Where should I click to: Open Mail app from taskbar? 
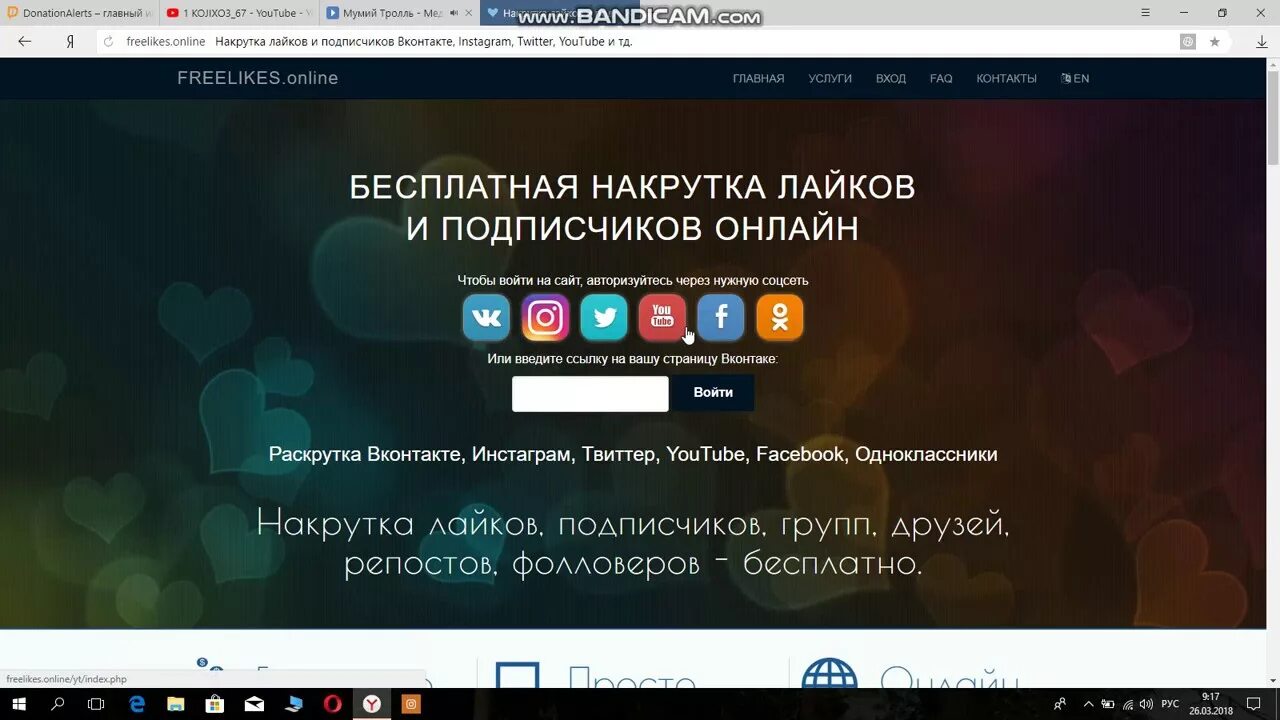point(254,704)
